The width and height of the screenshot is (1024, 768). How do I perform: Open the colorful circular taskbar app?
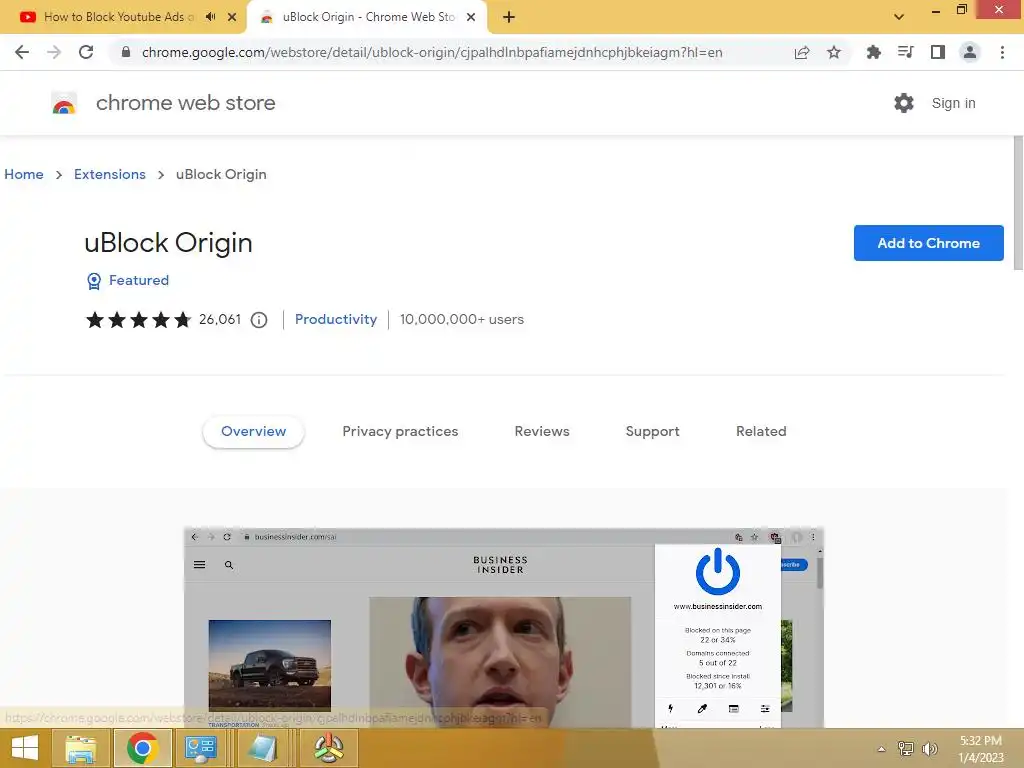328,748
